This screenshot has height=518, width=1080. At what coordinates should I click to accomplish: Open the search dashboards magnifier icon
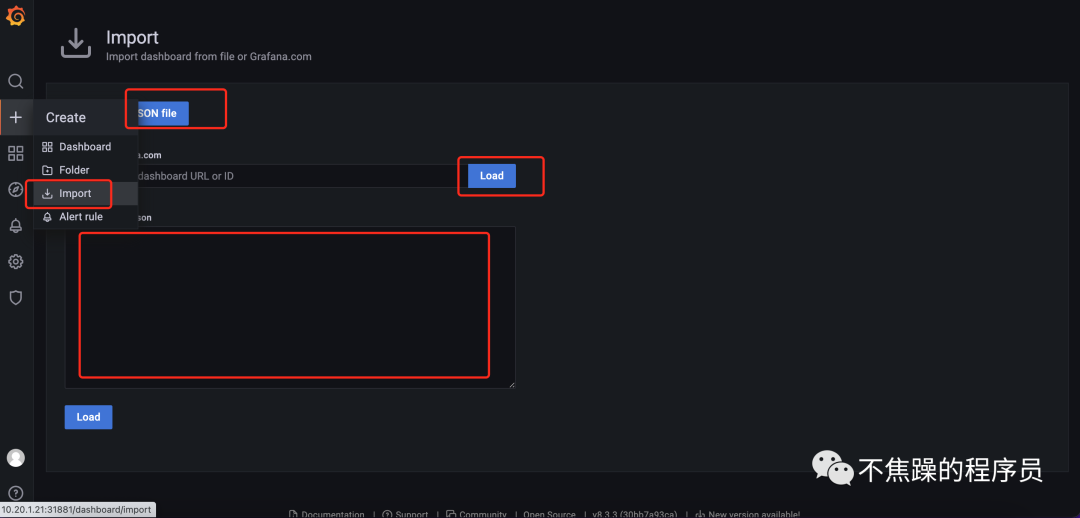pos(15,81)
